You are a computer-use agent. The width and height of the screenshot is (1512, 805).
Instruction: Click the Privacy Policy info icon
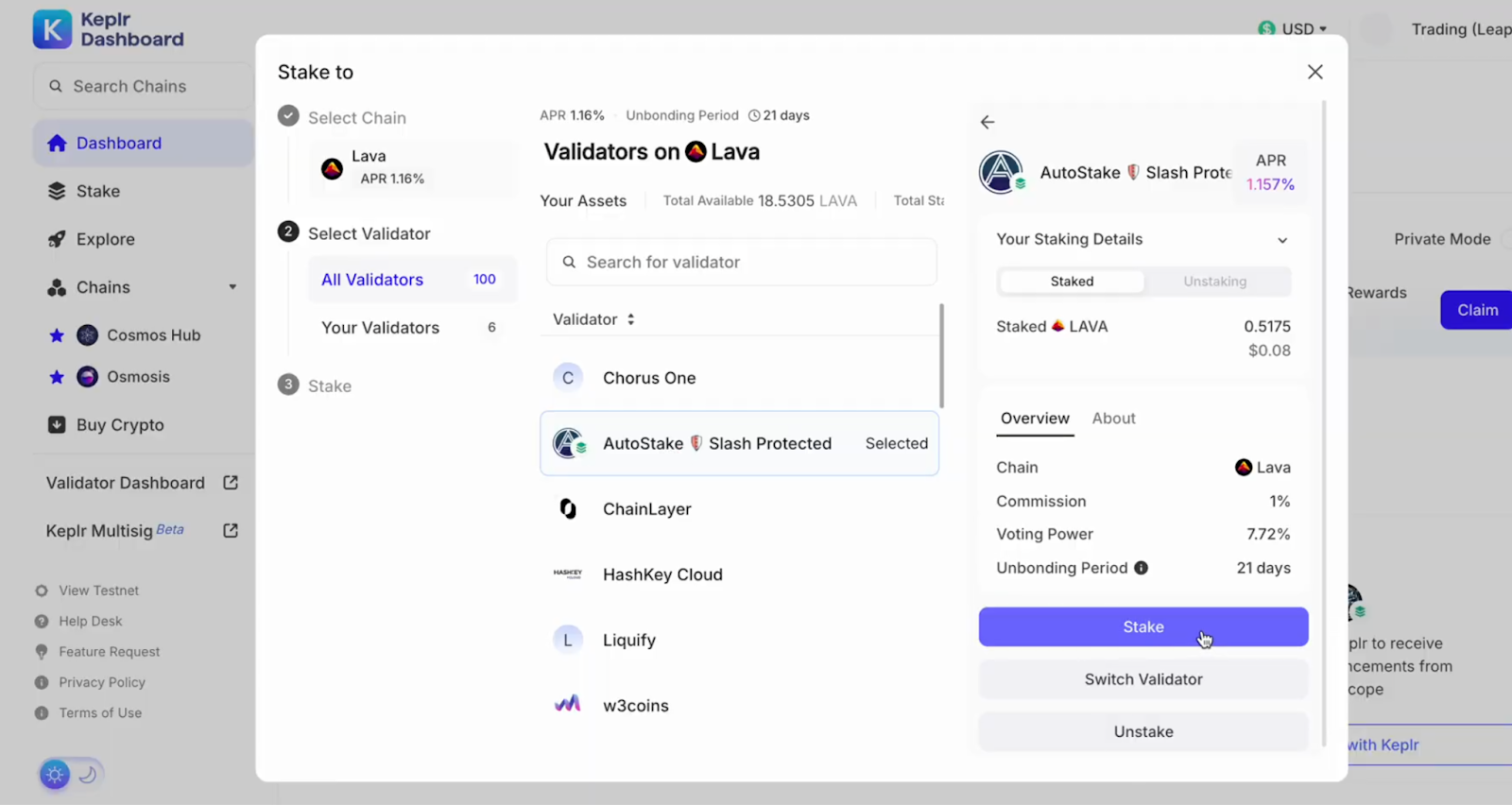42,682
